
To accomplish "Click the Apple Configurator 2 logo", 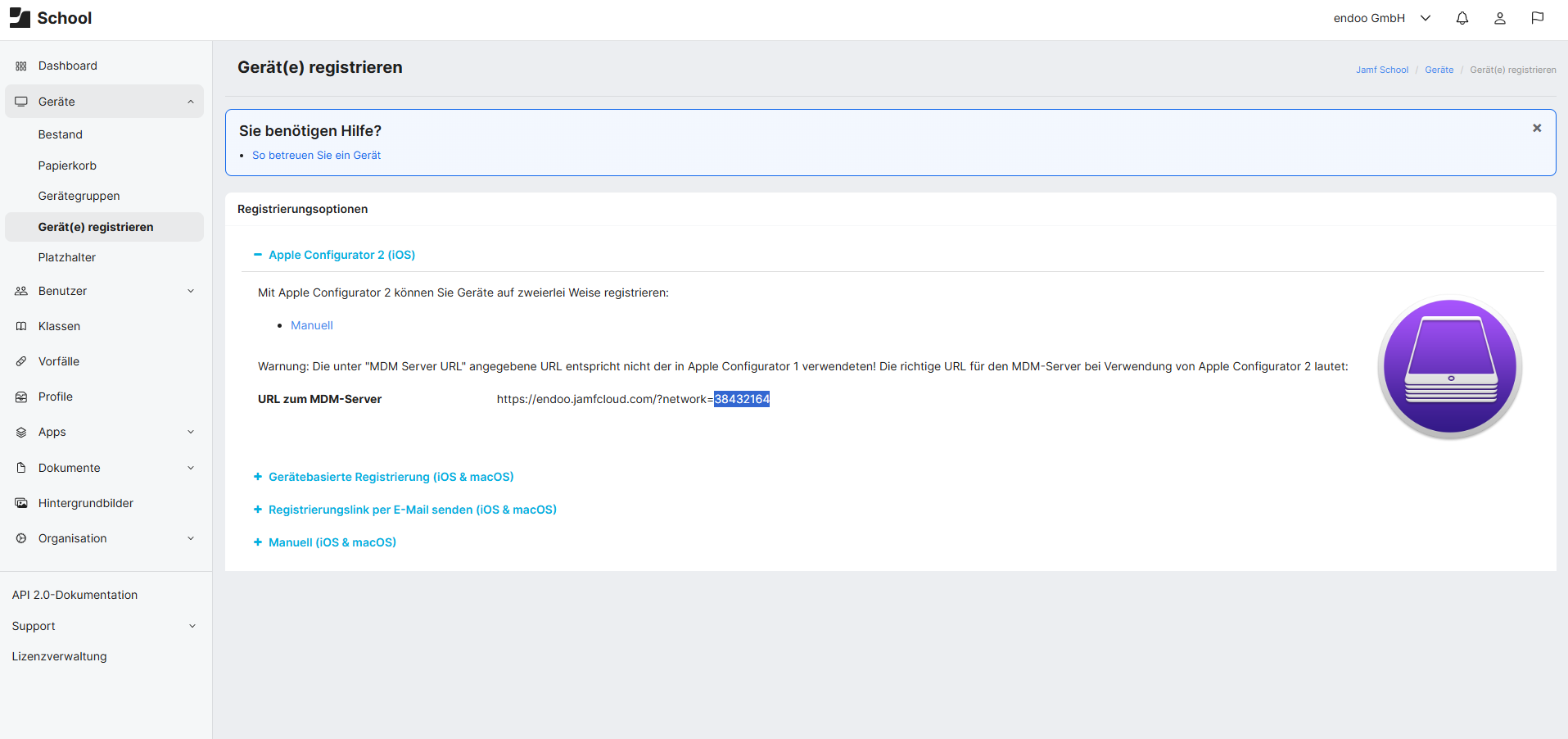I will (x=1450, y=366).
